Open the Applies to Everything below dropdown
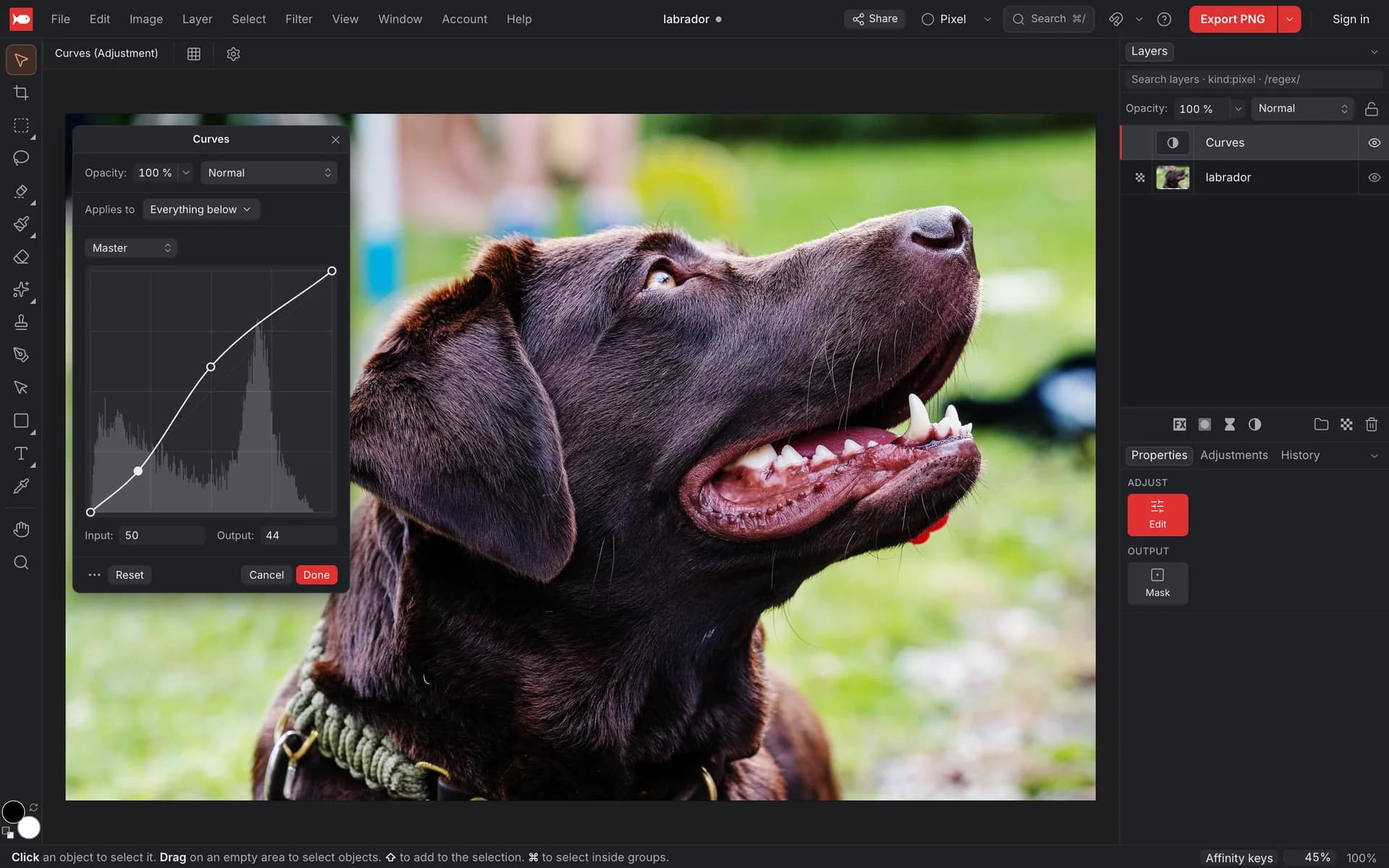The width and height of the screenshot is (1389, 868). (200, 209)
